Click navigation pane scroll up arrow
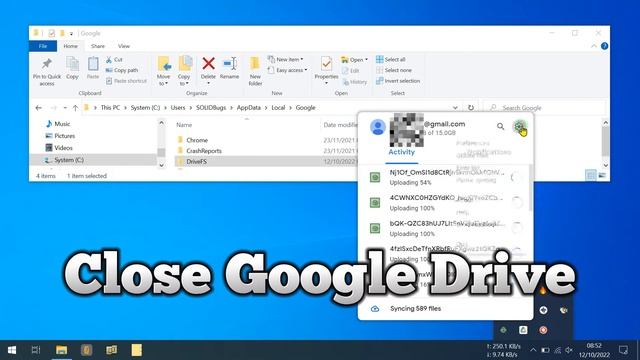 click(161, 123)
